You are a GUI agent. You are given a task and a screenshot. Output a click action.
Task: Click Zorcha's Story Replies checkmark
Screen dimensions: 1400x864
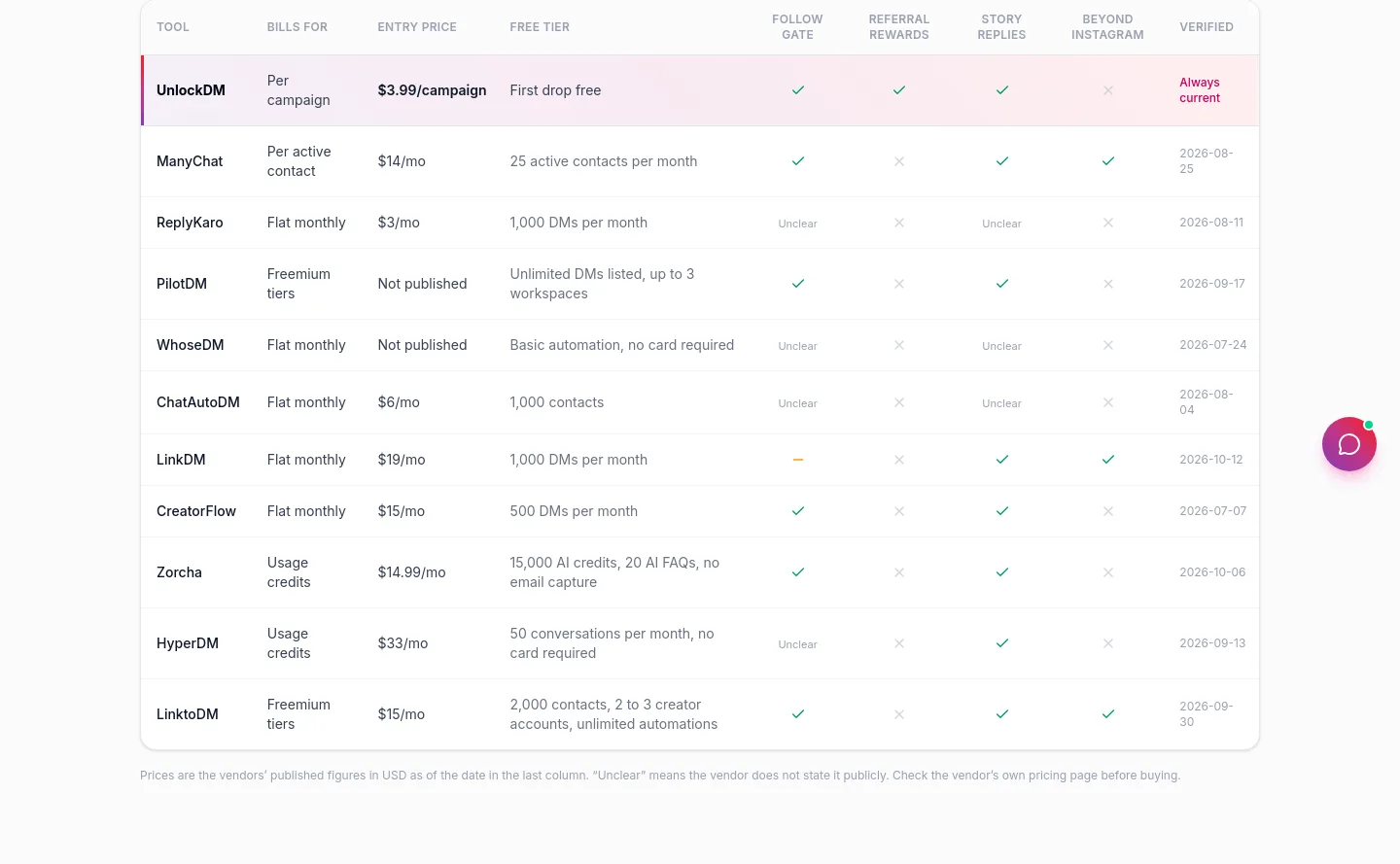point(1002,572)
